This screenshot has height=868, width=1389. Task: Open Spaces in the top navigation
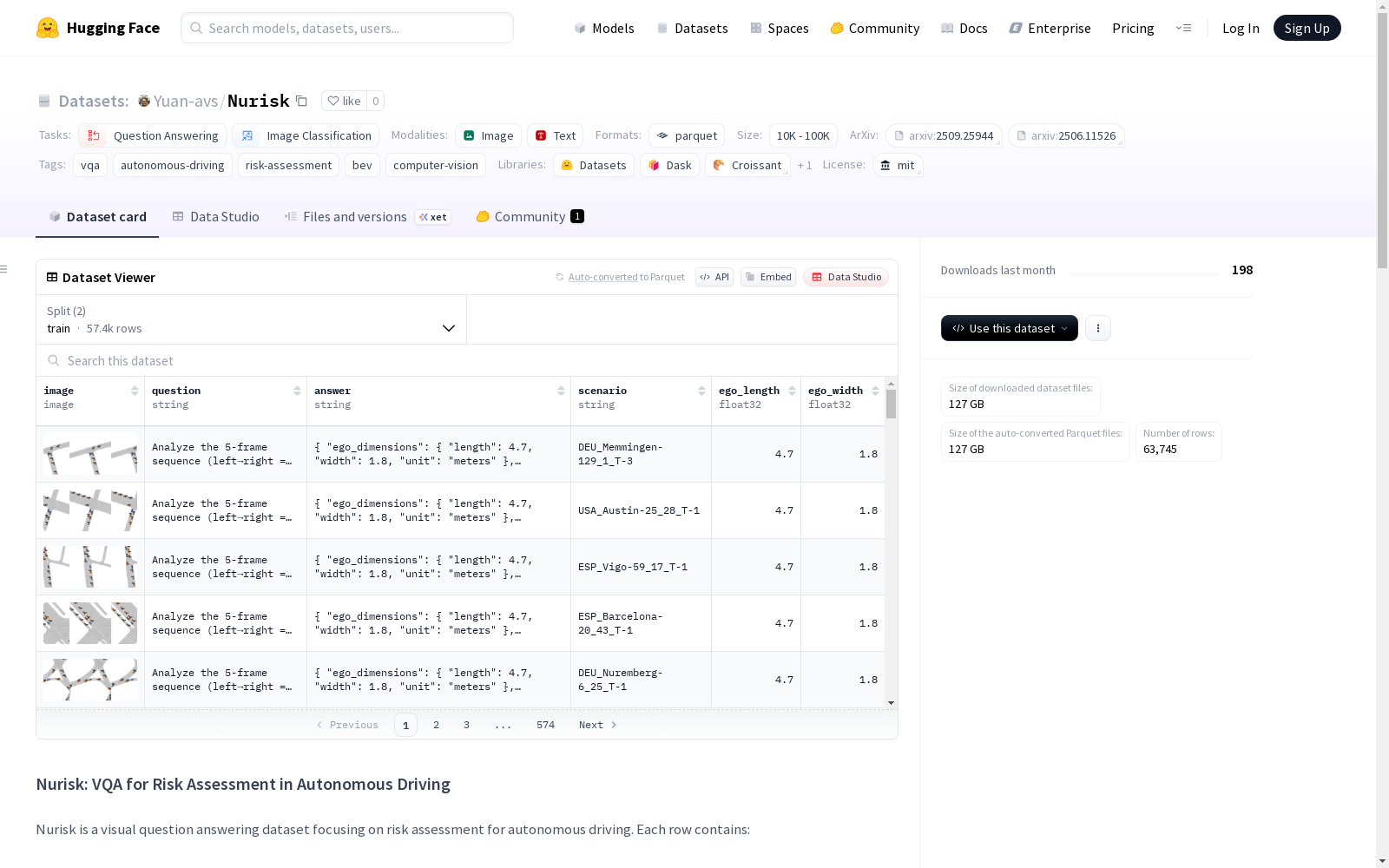click(779, 28)
